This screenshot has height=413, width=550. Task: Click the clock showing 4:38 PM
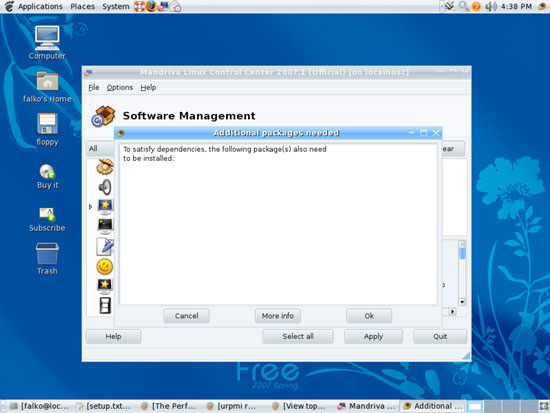coord(516,6)
